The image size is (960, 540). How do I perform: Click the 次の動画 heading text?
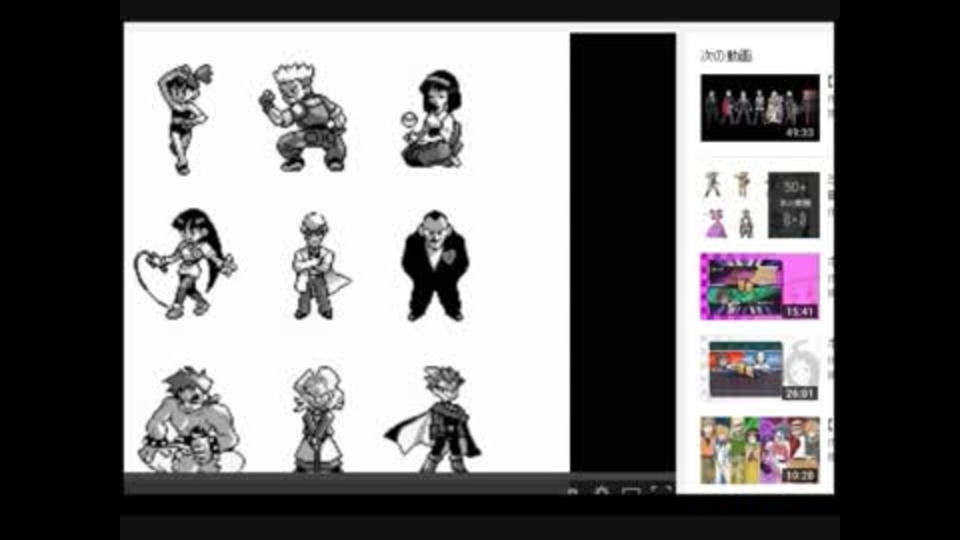click(726, 56)
